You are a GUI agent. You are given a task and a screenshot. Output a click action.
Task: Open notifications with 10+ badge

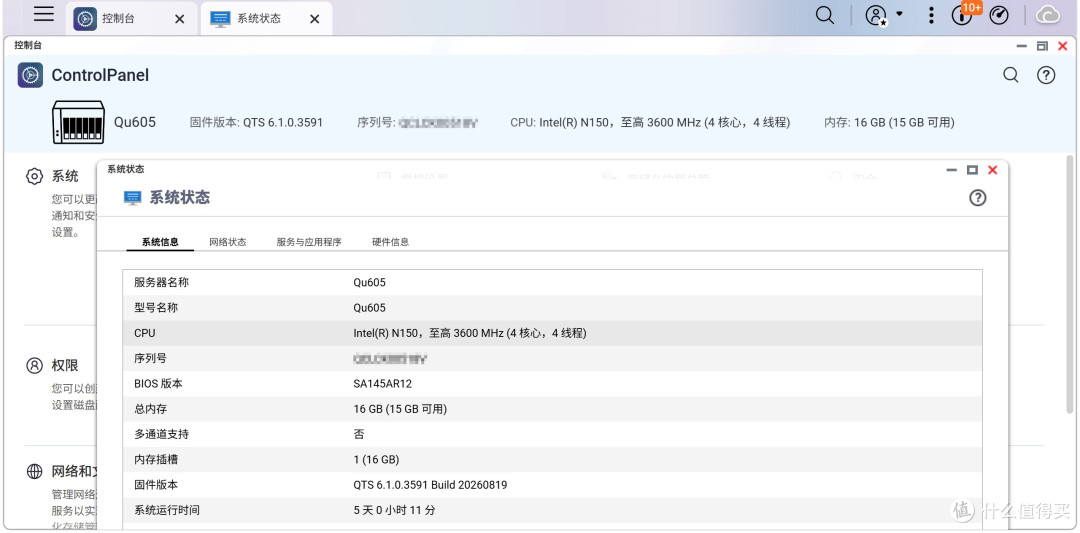(963, 14)
